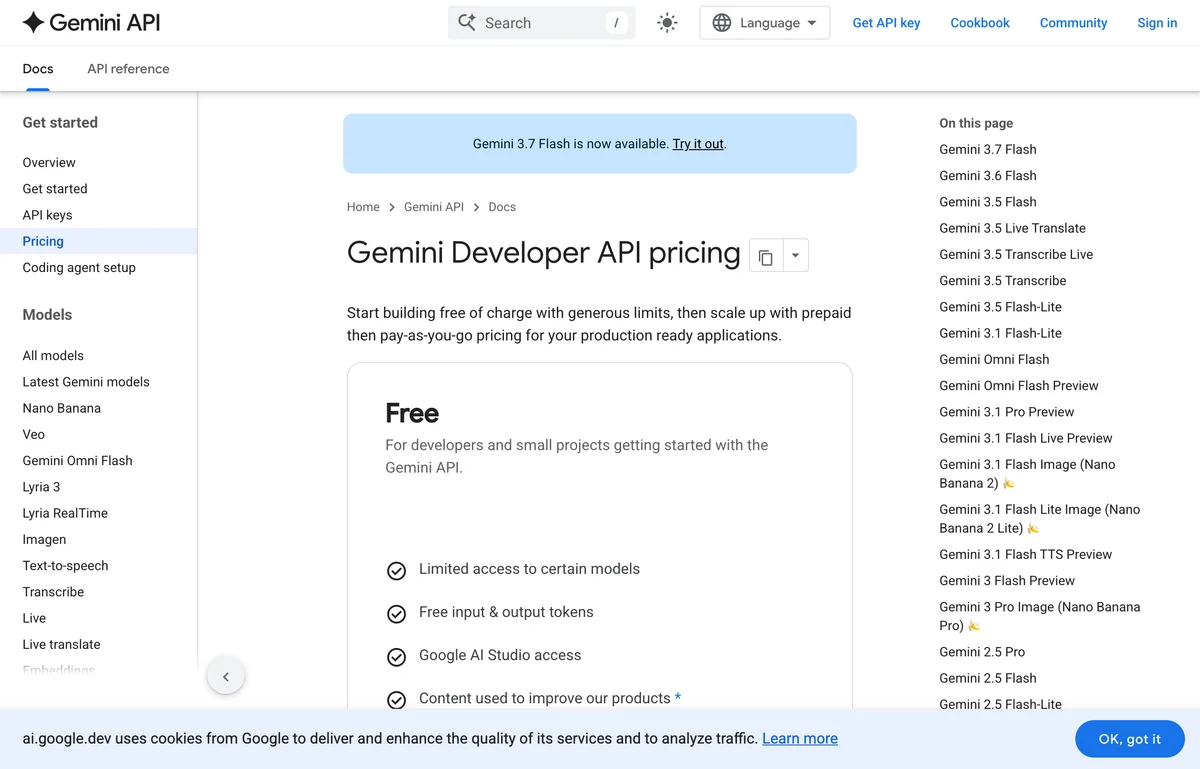Open dropdown arrow next to copy page icon
The image size is (1200, 769).
click(795, 256)
